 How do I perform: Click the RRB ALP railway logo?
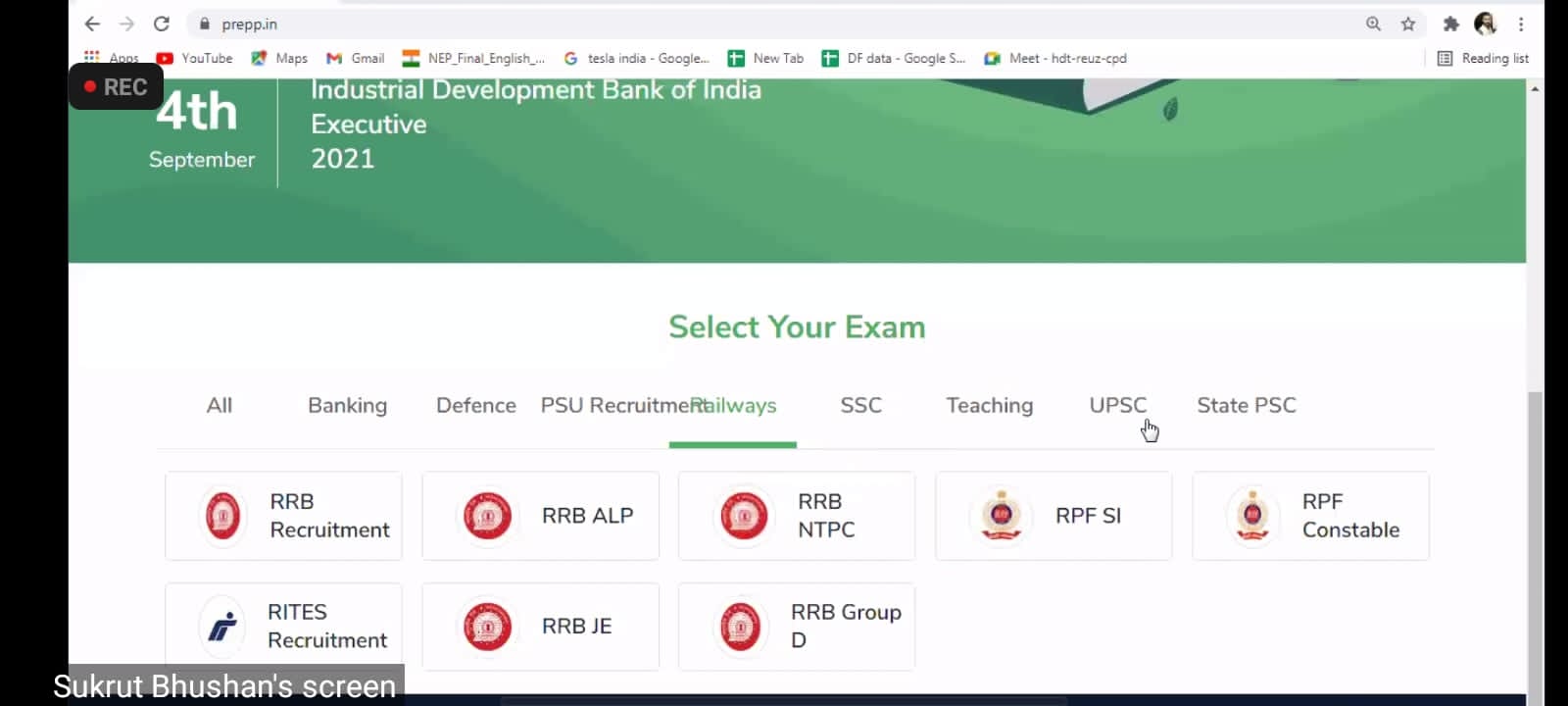(487, 516)
